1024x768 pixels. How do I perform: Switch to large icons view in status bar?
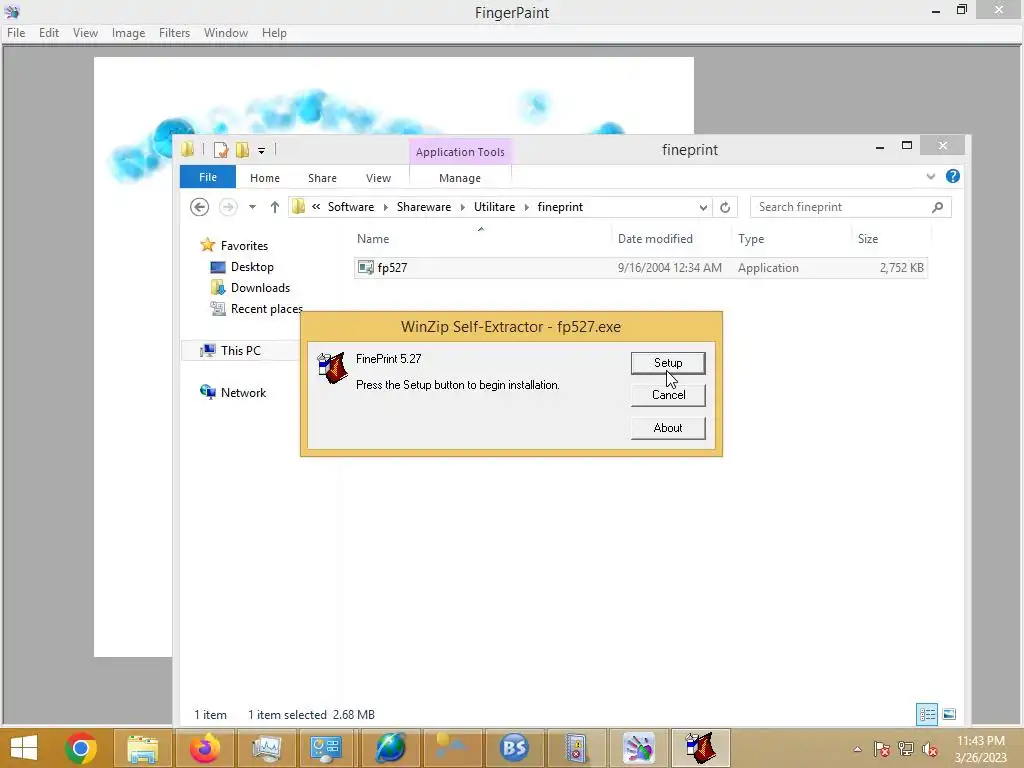[949, 714]
